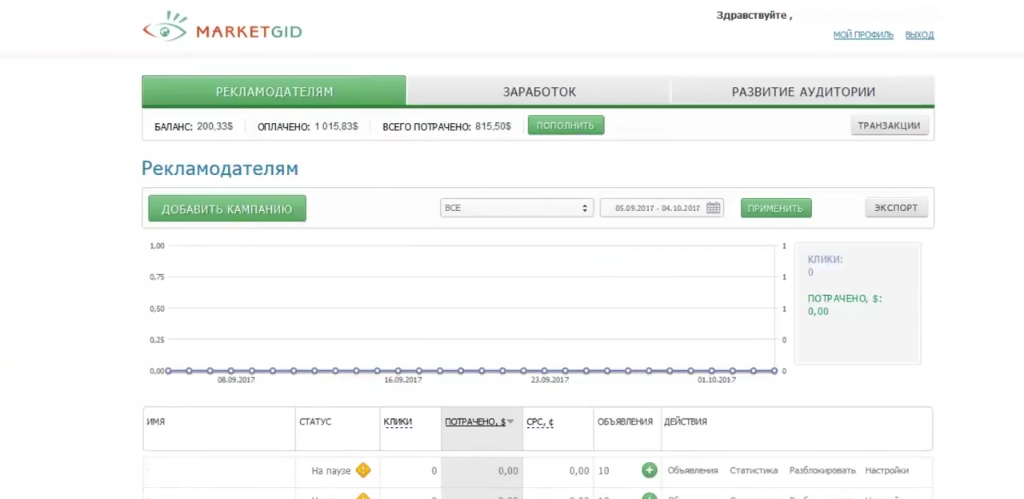Open the Развитие аудитории tab
Screen dimensions: 1024x499
(x=803, y=91)
